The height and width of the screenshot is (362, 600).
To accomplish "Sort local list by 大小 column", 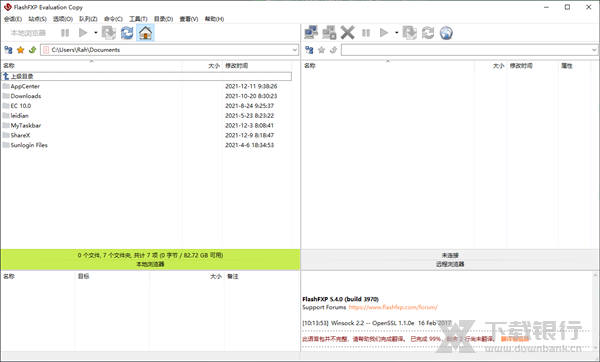I will [202, 66].
